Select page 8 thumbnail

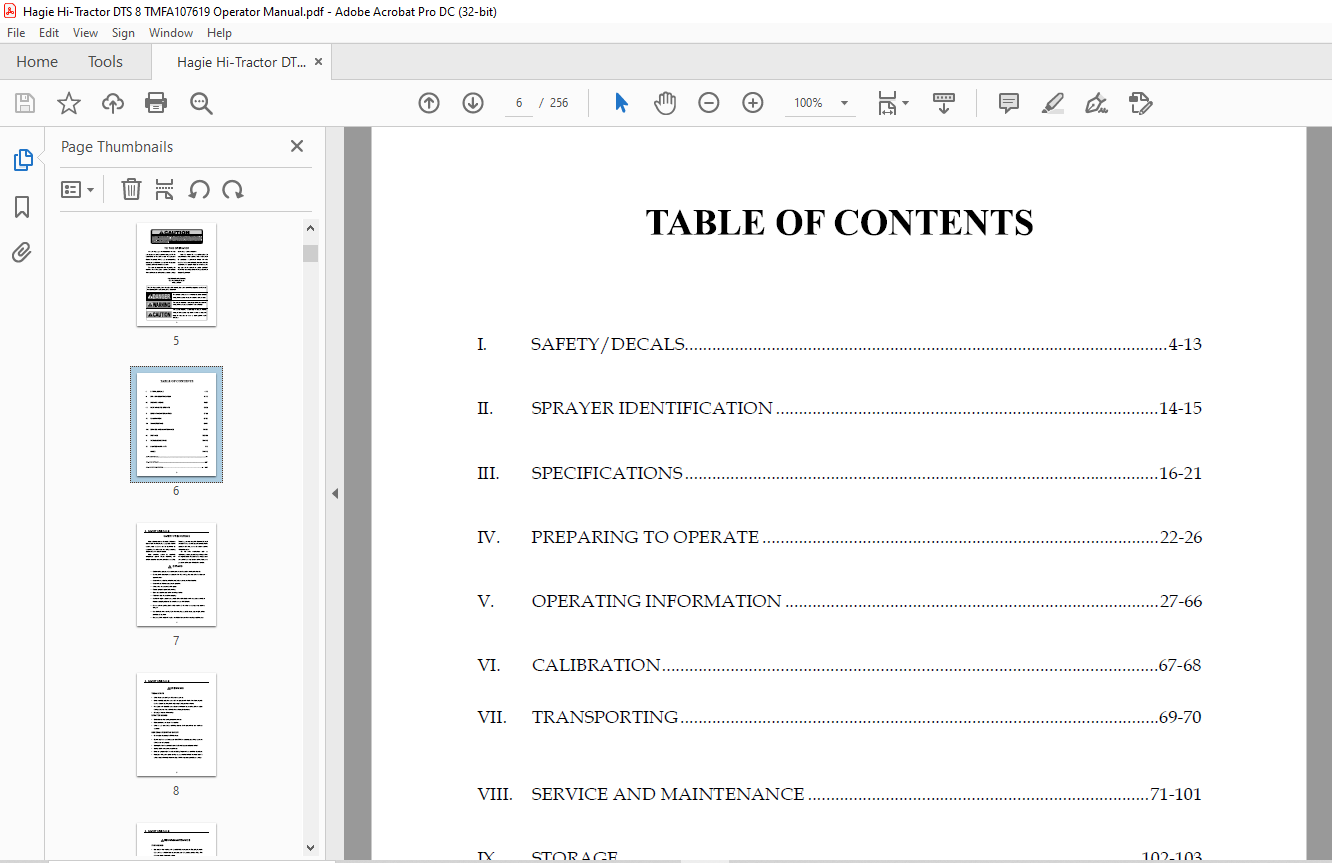pos(176,724)
